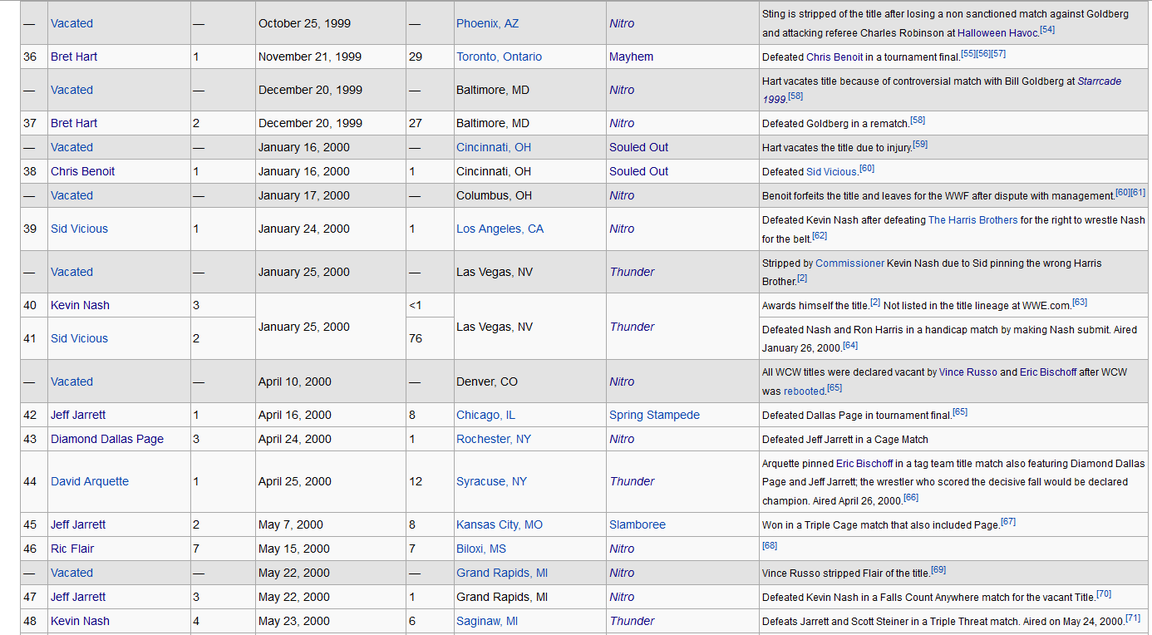The height and width of the screenshot is (635, 1152).
Task: Open the Vacated link dated October 25, 1999
Action: pos(71,24)
